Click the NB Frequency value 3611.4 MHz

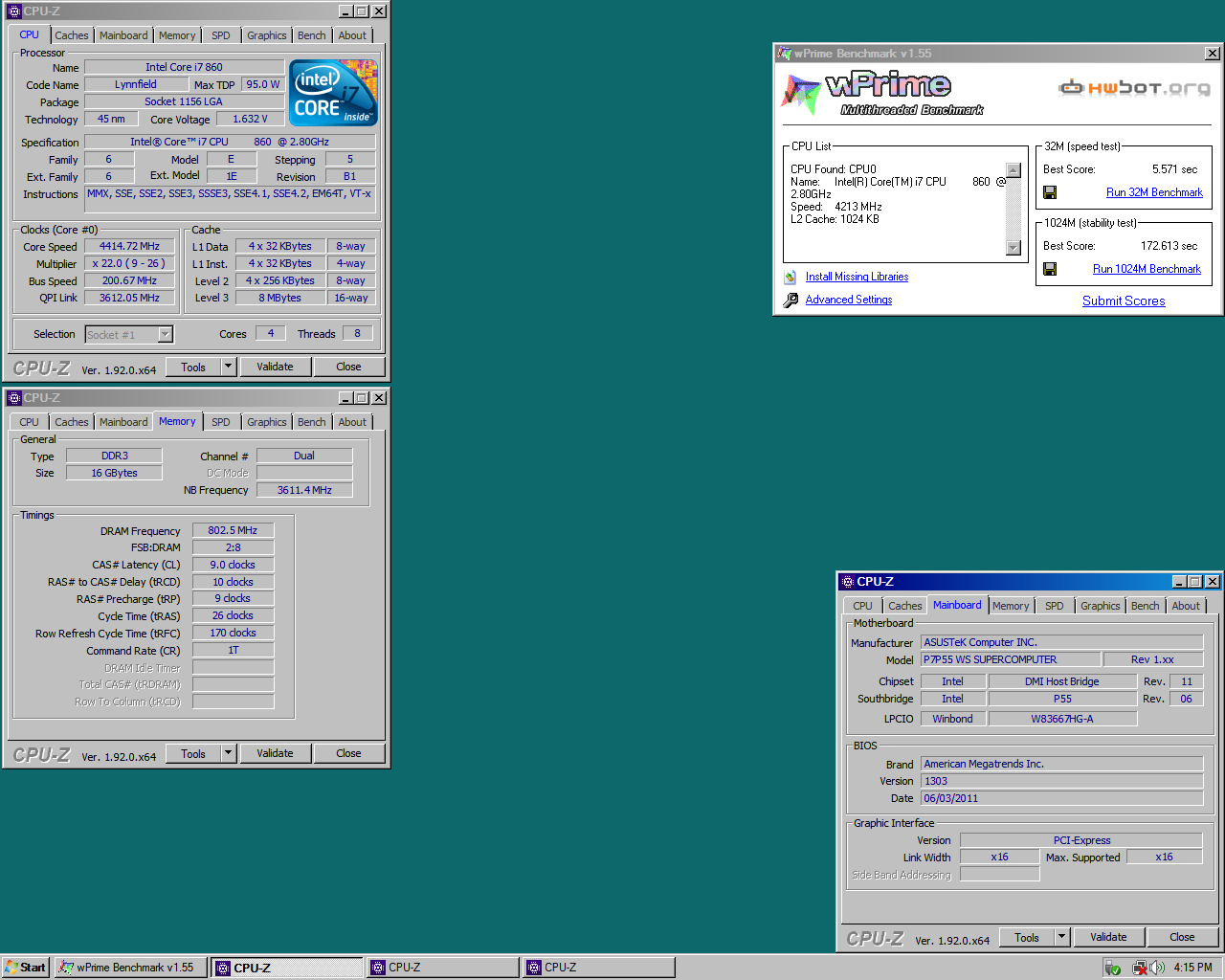304,490
